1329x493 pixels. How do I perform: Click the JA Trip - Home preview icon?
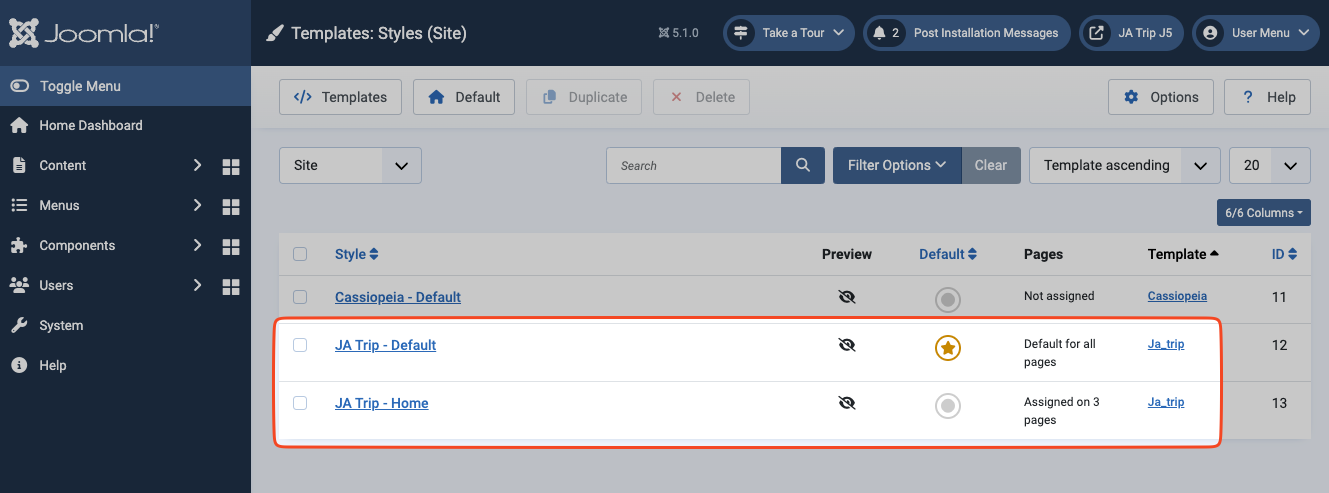[x=847, y=403]
